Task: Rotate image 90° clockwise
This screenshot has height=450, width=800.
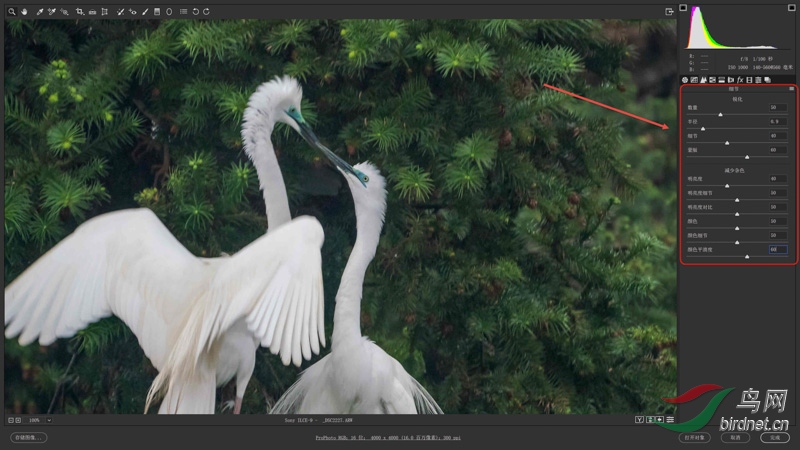Action: [206, 11]
